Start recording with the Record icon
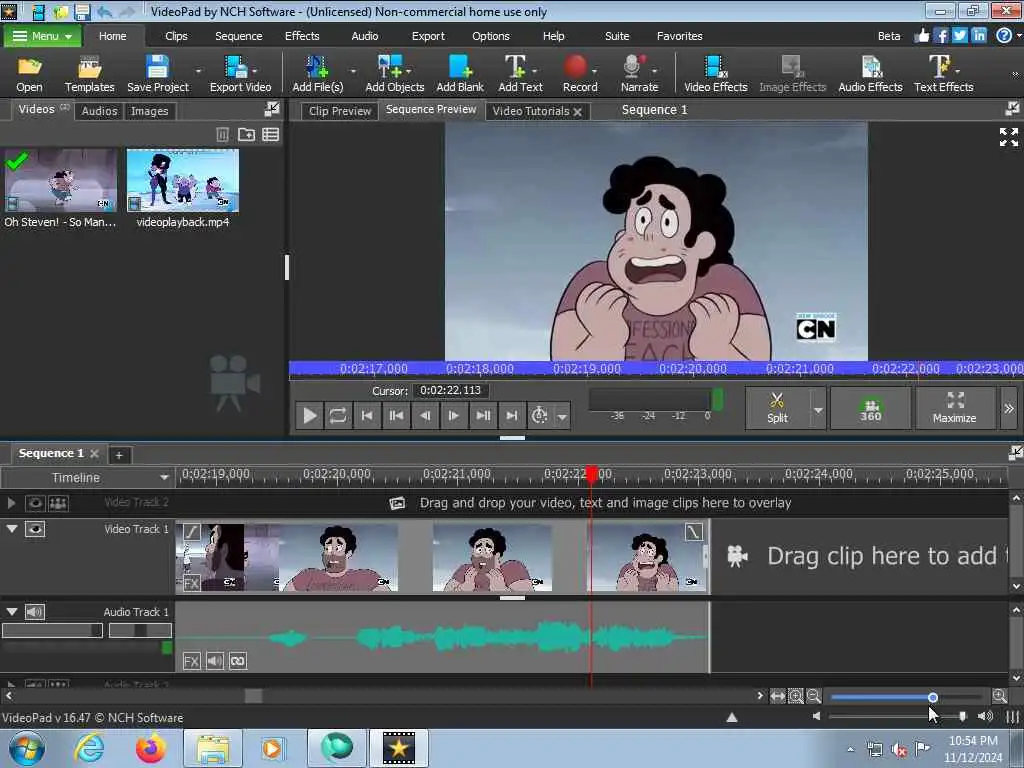The image size is (1024, 768). coord(579,74)
